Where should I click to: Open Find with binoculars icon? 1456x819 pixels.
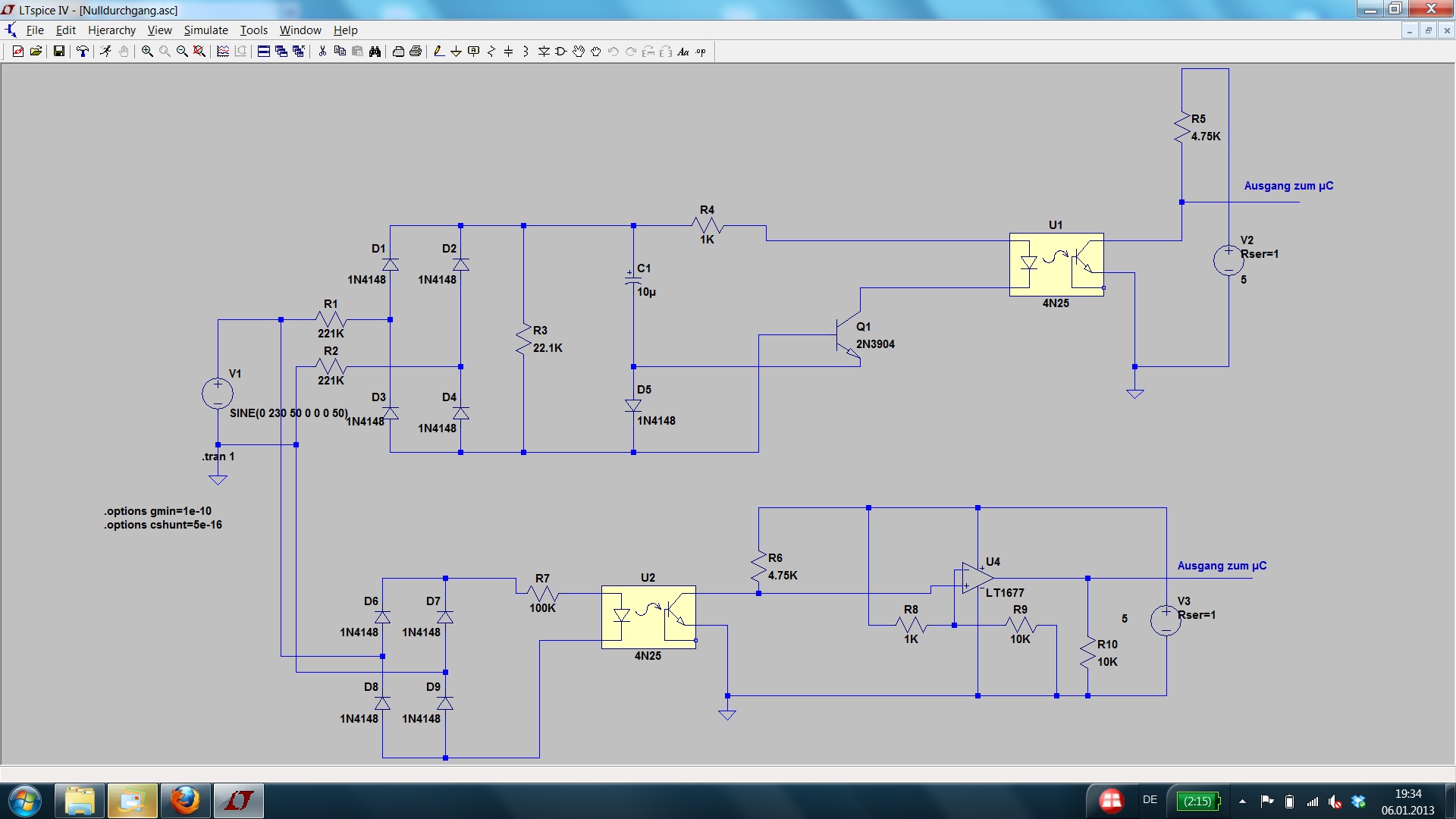[375, 52]
